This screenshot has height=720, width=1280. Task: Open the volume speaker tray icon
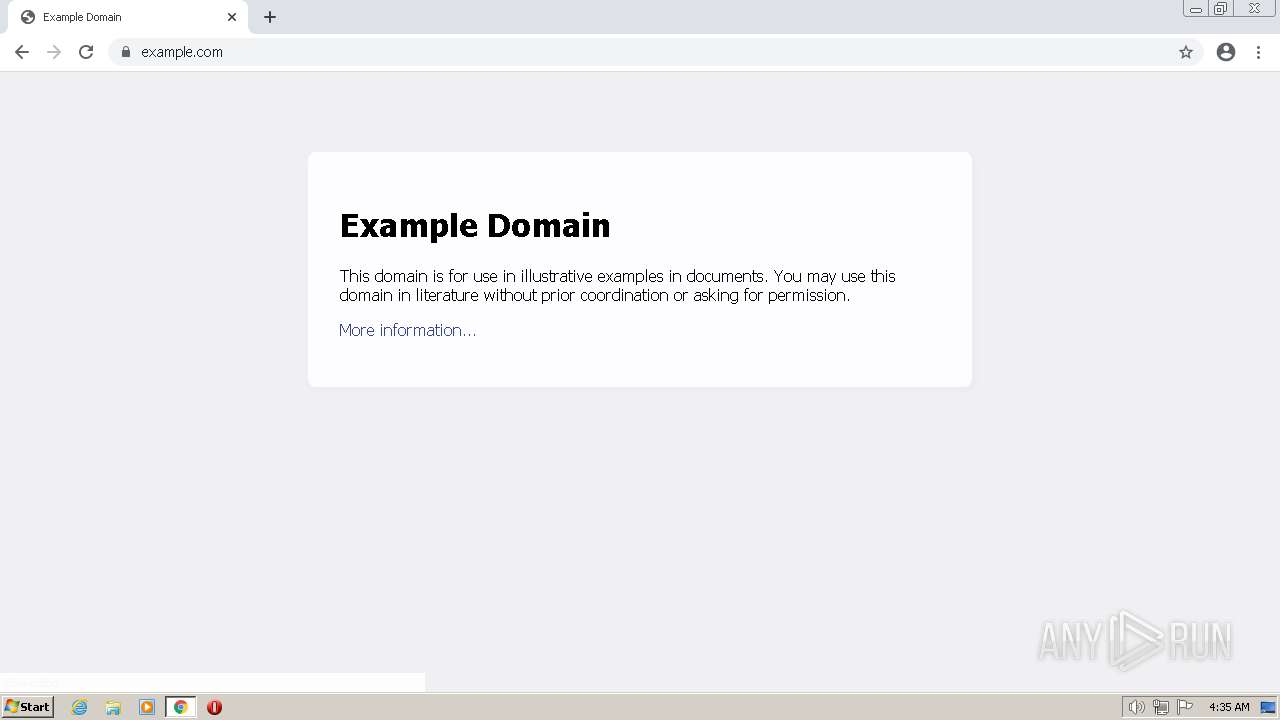pos(1136,707)
